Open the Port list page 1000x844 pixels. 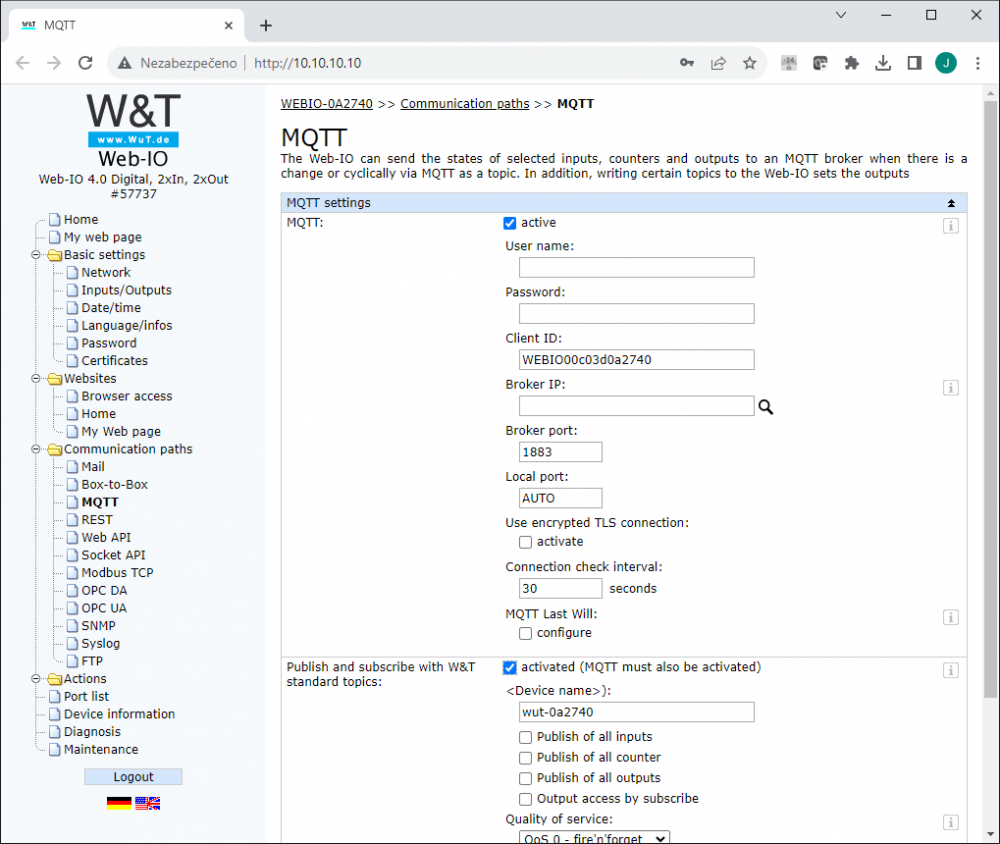point(86,697)
